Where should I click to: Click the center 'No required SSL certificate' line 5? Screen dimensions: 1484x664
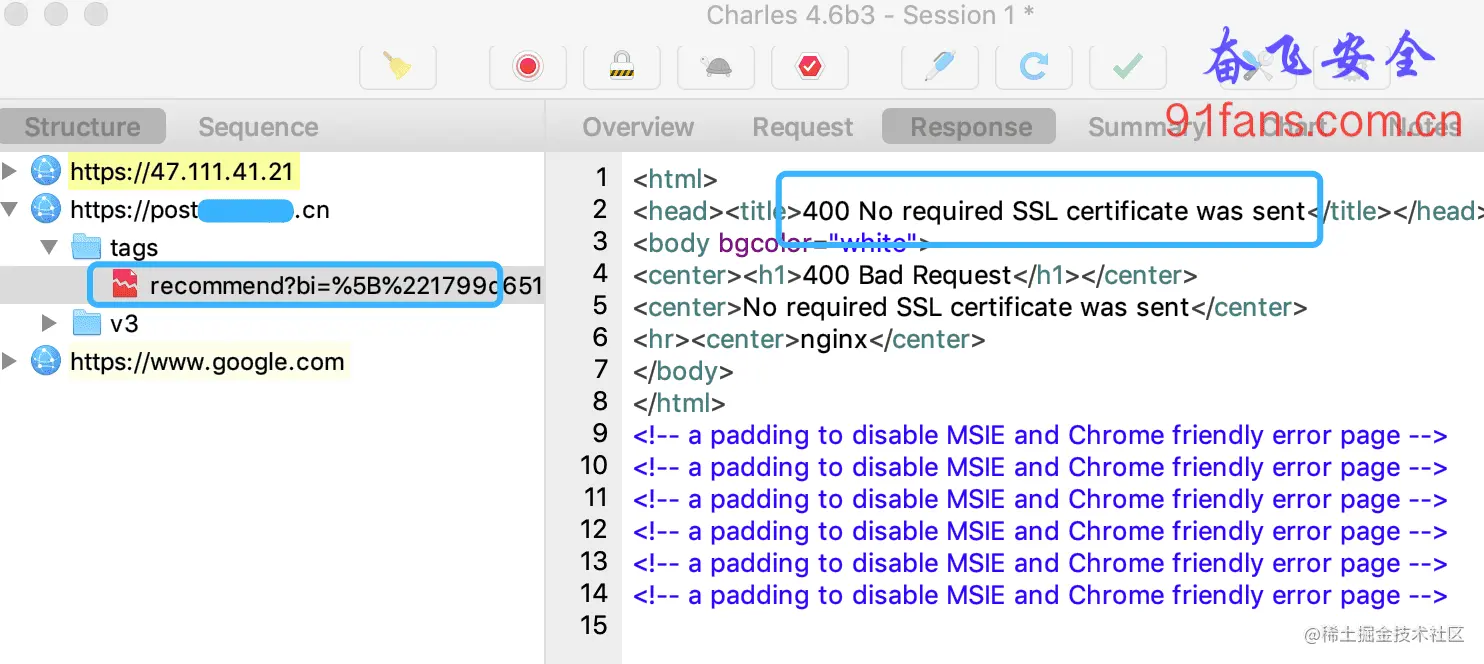coord(970,307)
